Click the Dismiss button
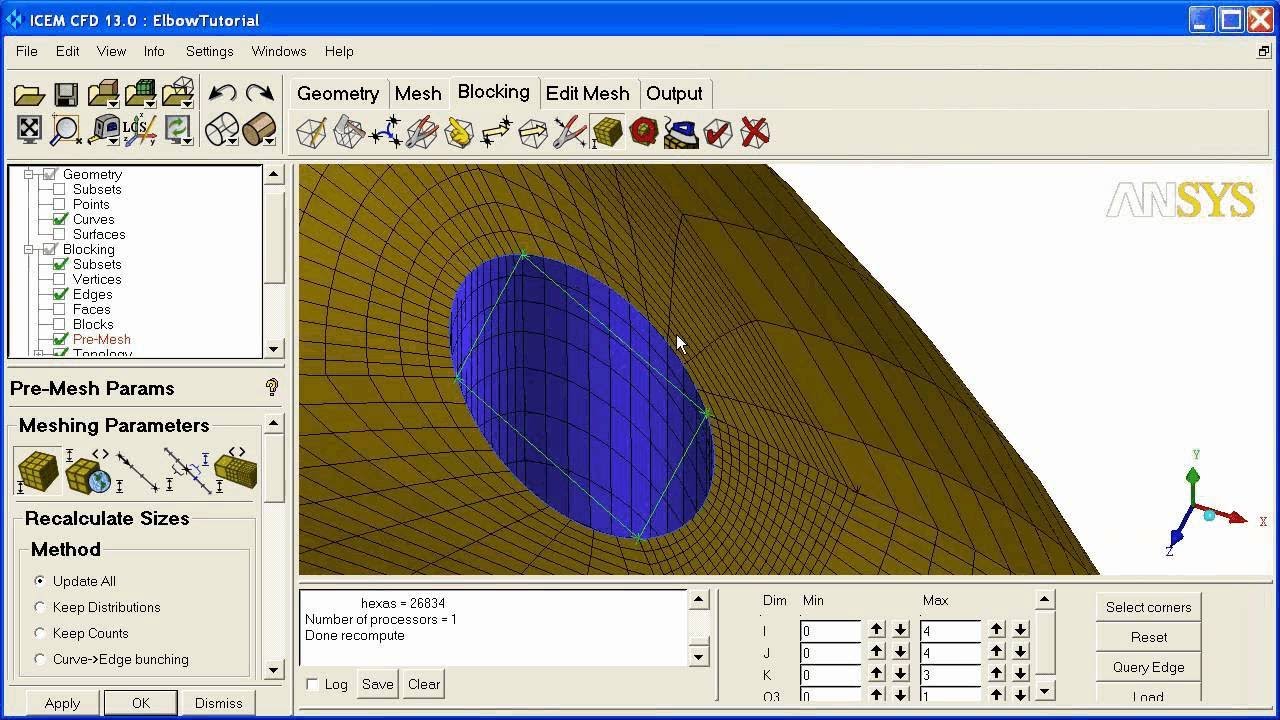1280x720 pixels. click(218, 703)
